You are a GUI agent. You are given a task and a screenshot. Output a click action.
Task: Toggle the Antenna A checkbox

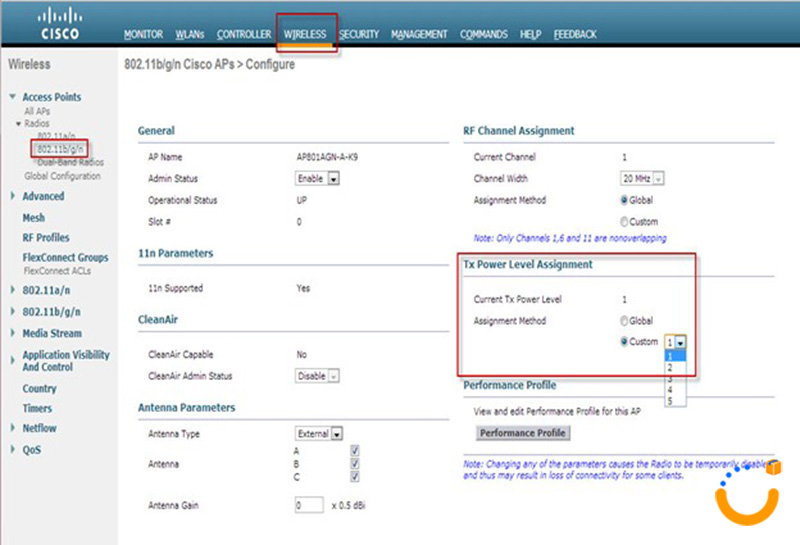pyautogui.click(x=355, y=451)
